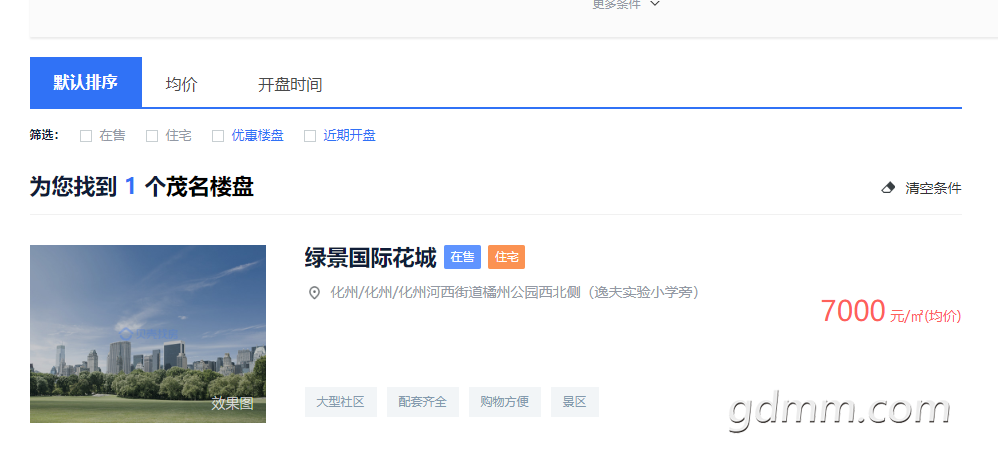Click the 清空条件 text link
The width and height of the screenshot is (998, 472).
pyautogui.click(x=932, y=188)
